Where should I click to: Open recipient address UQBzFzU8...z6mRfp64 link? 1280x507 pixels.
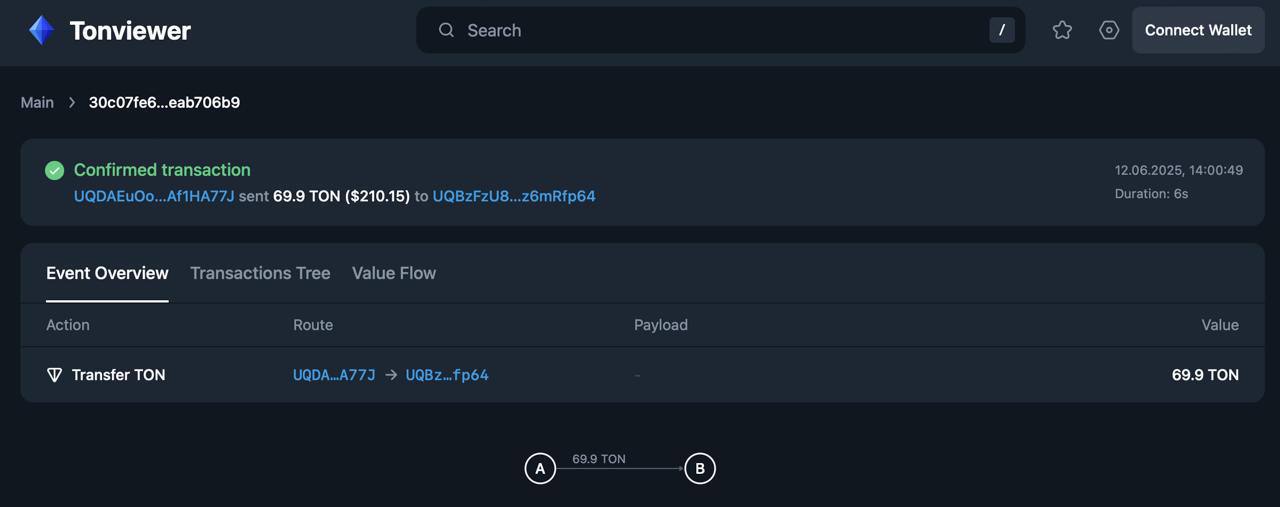tap(514, 196)
